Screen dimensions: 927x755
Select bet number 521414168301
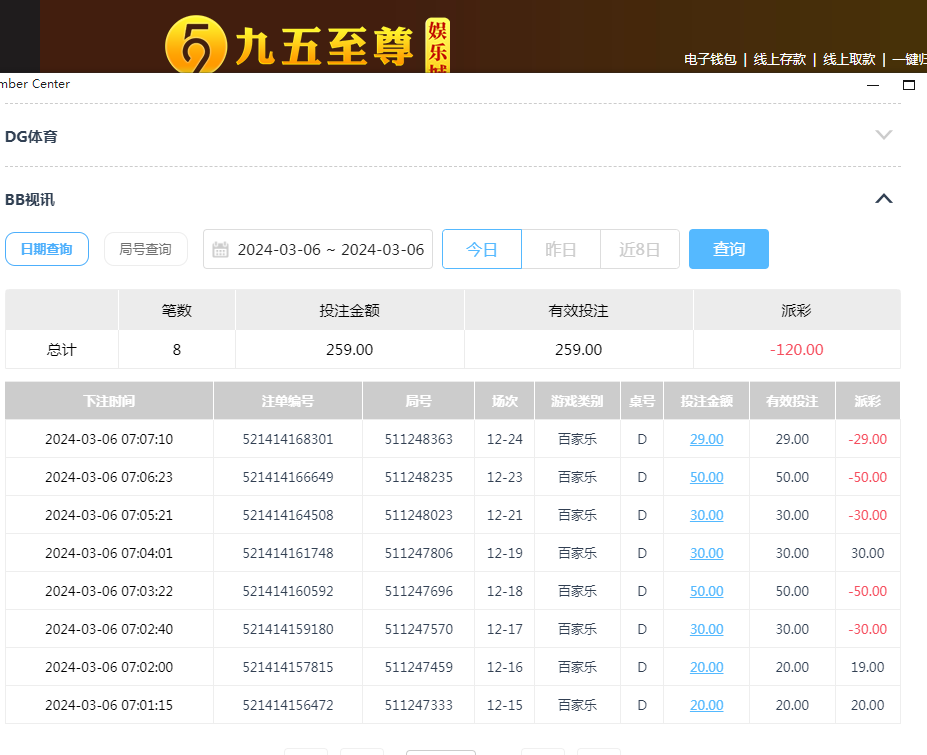click(x=288, y=439)
